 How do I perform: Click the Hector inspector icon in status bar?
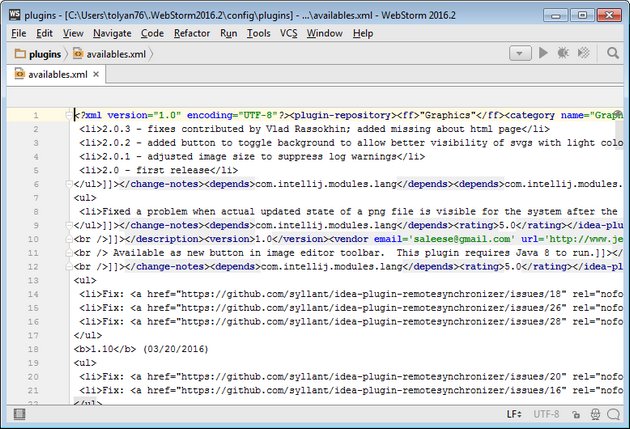[595, 413]
